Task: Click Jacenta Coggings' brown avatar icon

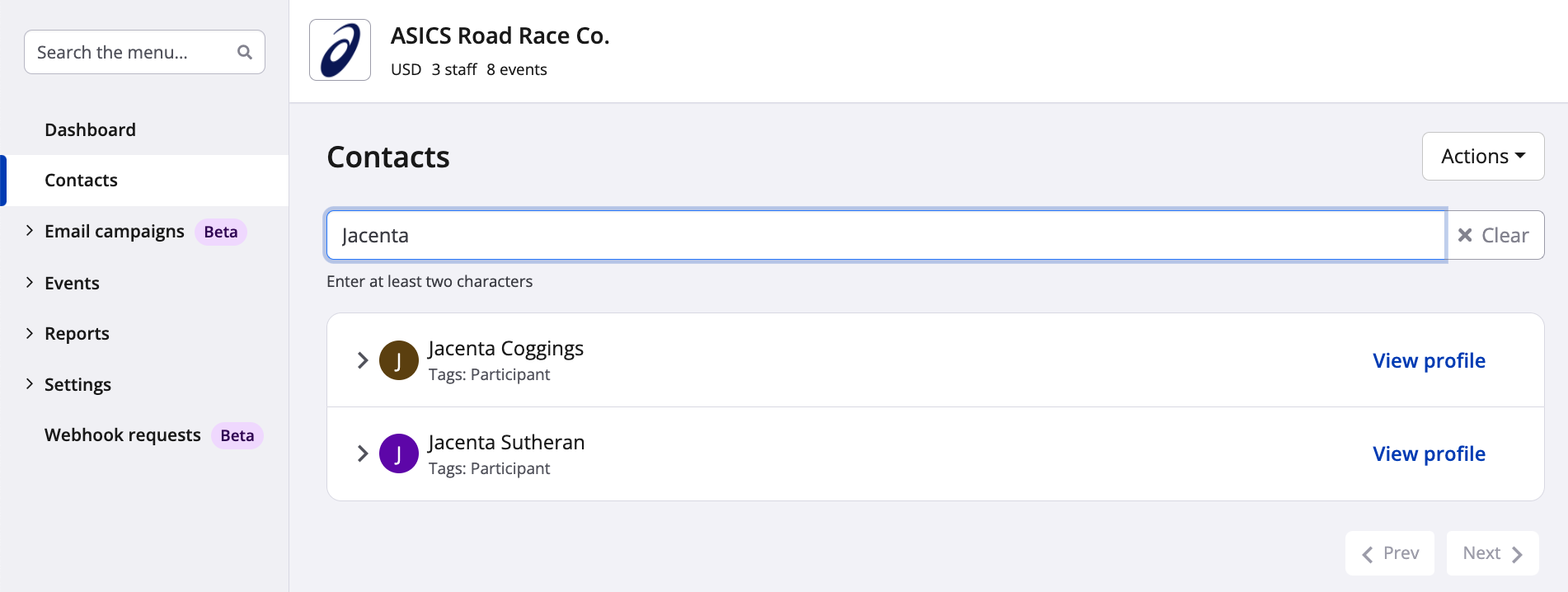Action: coord(398,360)
